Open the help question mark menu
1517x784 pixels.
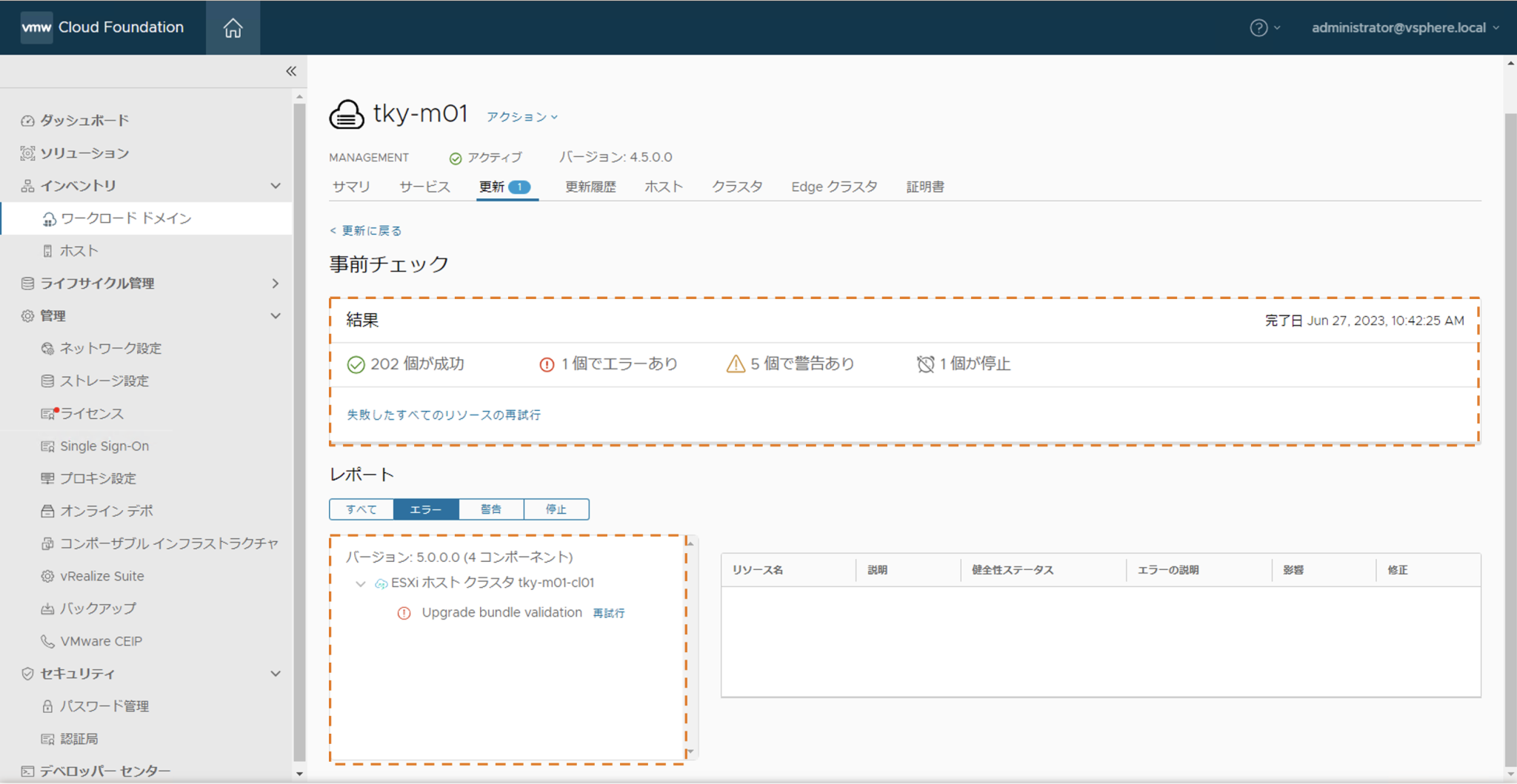click(1258, 28)
